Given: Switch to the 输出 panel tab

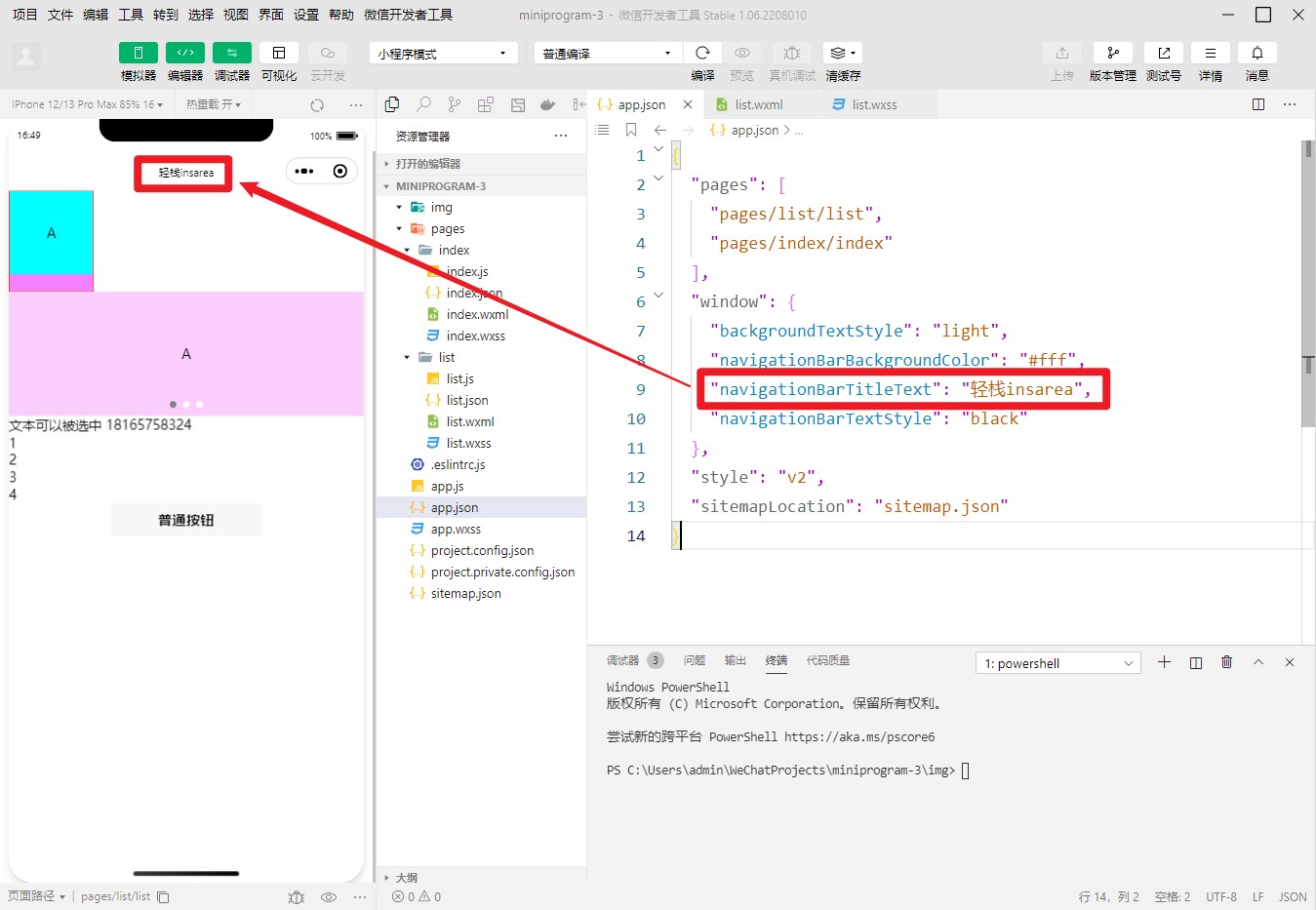Looking at the screenshot, I should 736,660.
